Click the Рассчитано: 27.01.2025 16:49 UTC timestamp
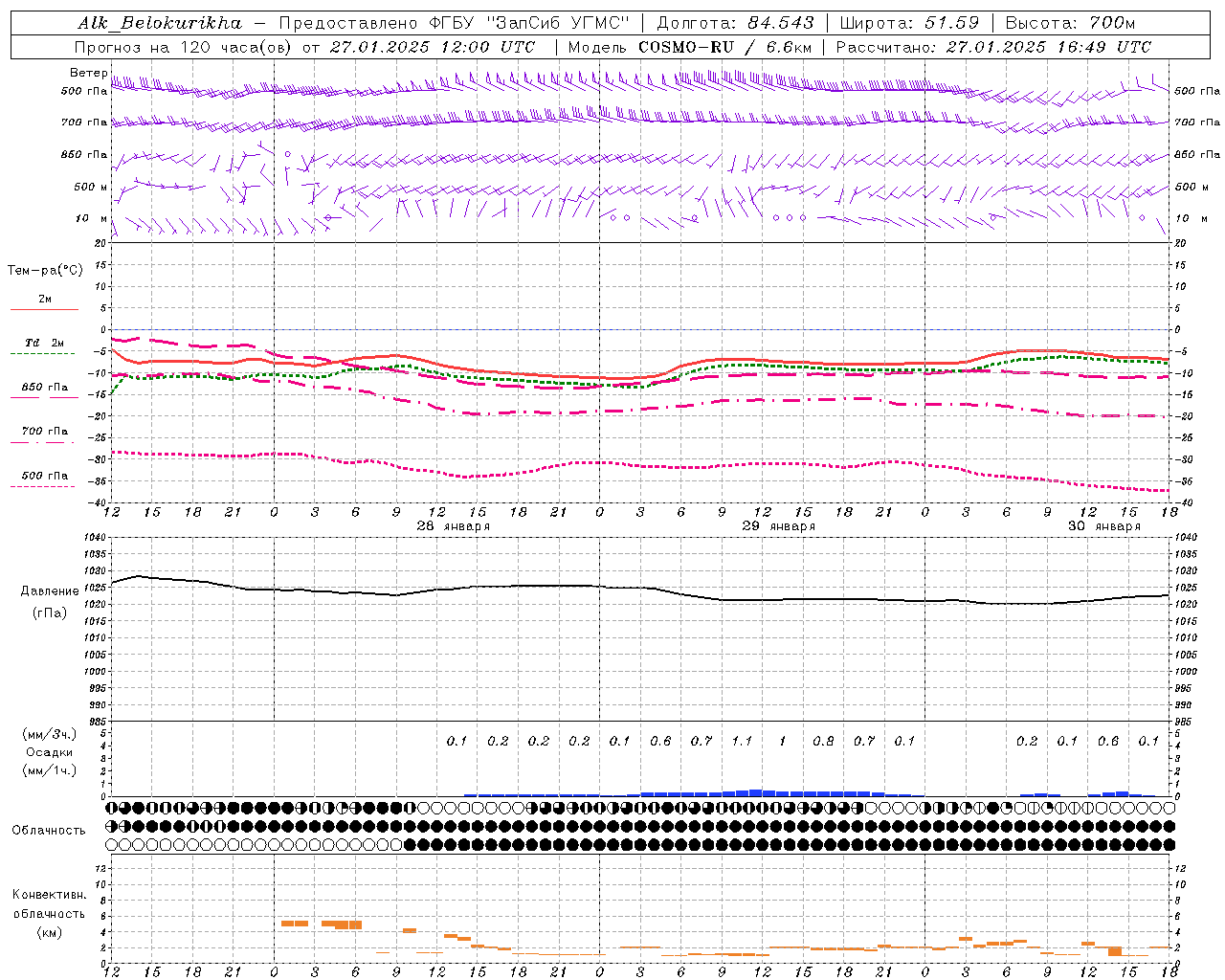This screenshot has height=980, width=1225. [x=993, y=47]
